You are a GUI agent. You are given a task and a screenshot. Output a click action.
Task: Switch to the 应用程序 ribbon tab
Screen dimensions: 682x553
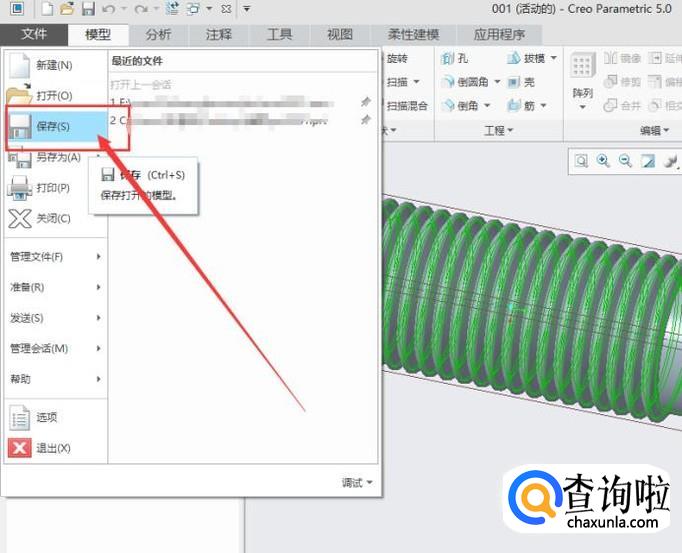(x=499, y=34)
